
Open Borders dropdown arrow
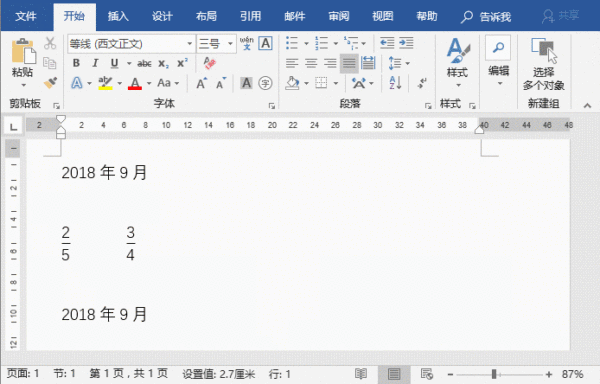coord(336,83)
